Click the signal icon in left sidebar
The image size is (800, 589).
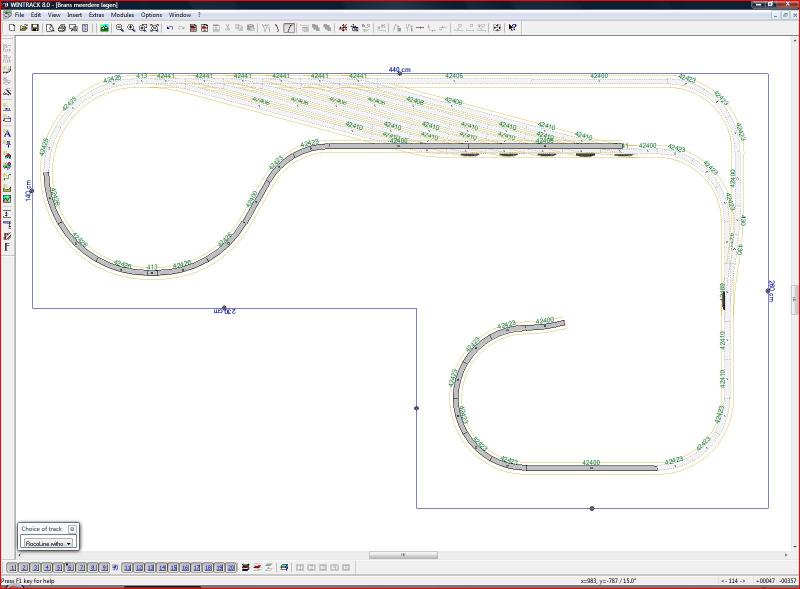[x=7, y=144]
